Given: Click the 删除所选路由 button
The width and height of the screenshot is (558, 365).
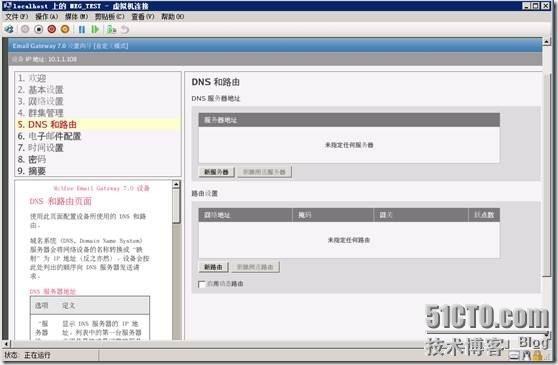Looking at the screenshot, I should tap(256, 267).
